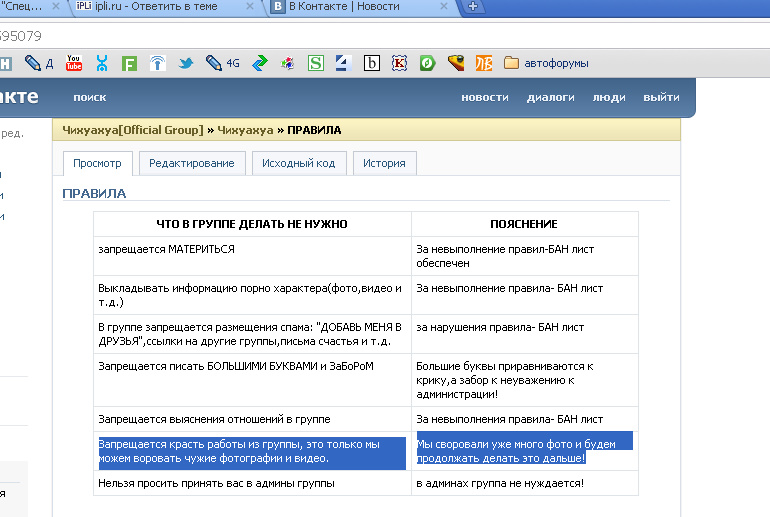Viewport: 770px width, 517px height.
Task: Open the Исходный код tab
Action: click(299, 163)
